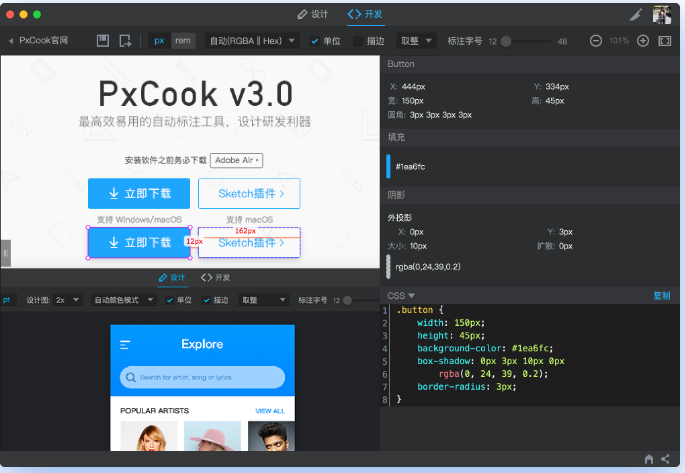685x473 pixels.
Task: Go back via PxCook官网 arrow
Action: point(11,41)
